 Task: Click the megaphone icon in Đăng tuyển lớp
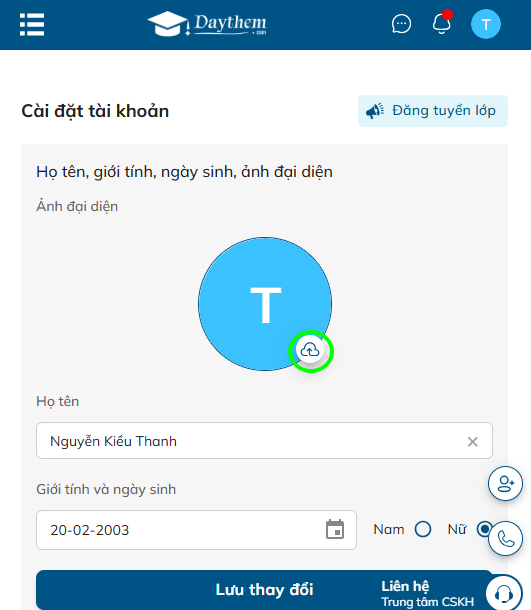point(375,111)
